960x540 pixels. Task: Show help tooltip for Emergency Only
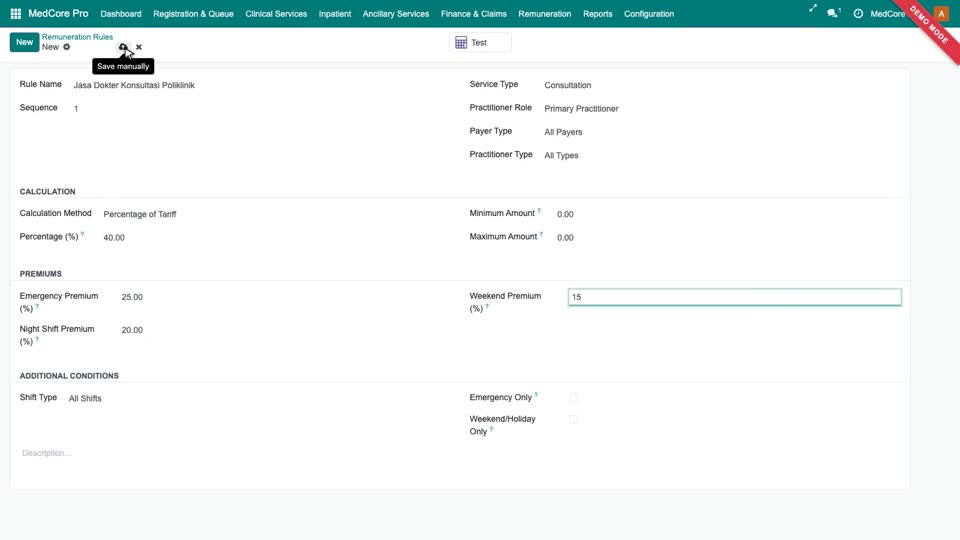pyautogui.click(x=536, y=395)
